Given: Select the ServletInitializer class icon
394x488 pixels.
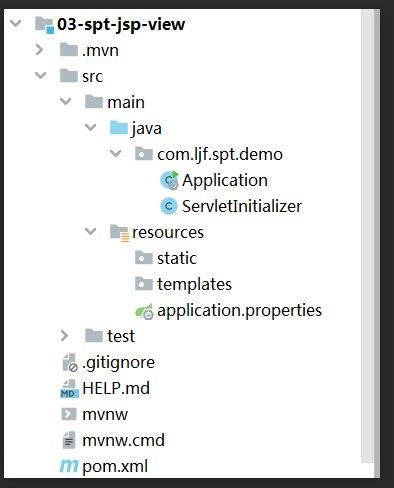Looking at the screenshot, I should pyautogui.click(x=169, y=206).
